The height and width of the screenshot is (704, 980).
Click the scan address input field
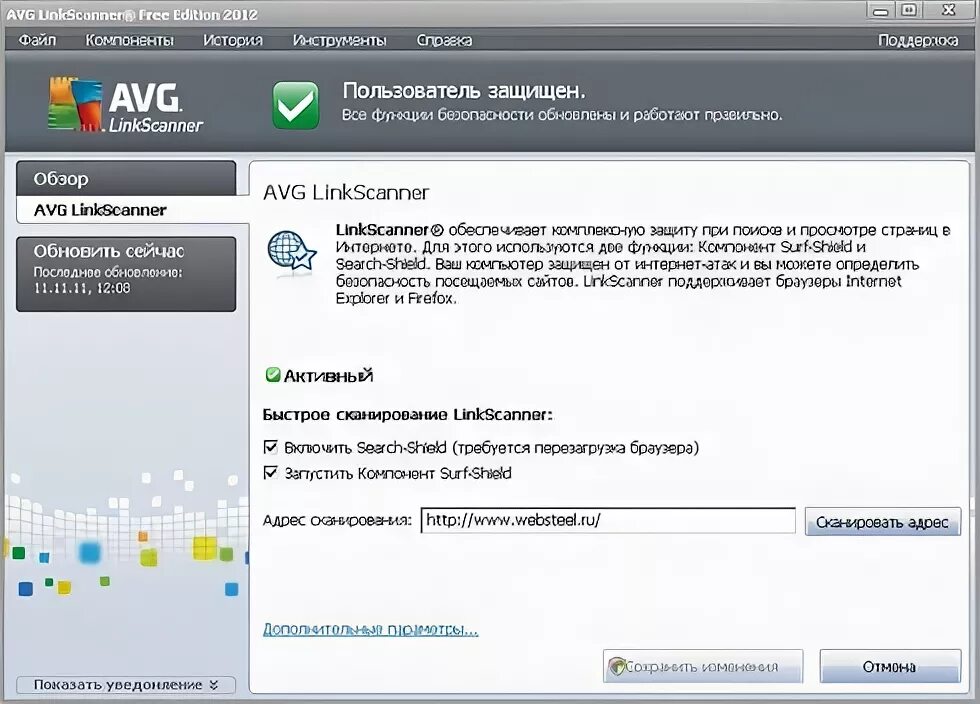click(x=608, y=520)
